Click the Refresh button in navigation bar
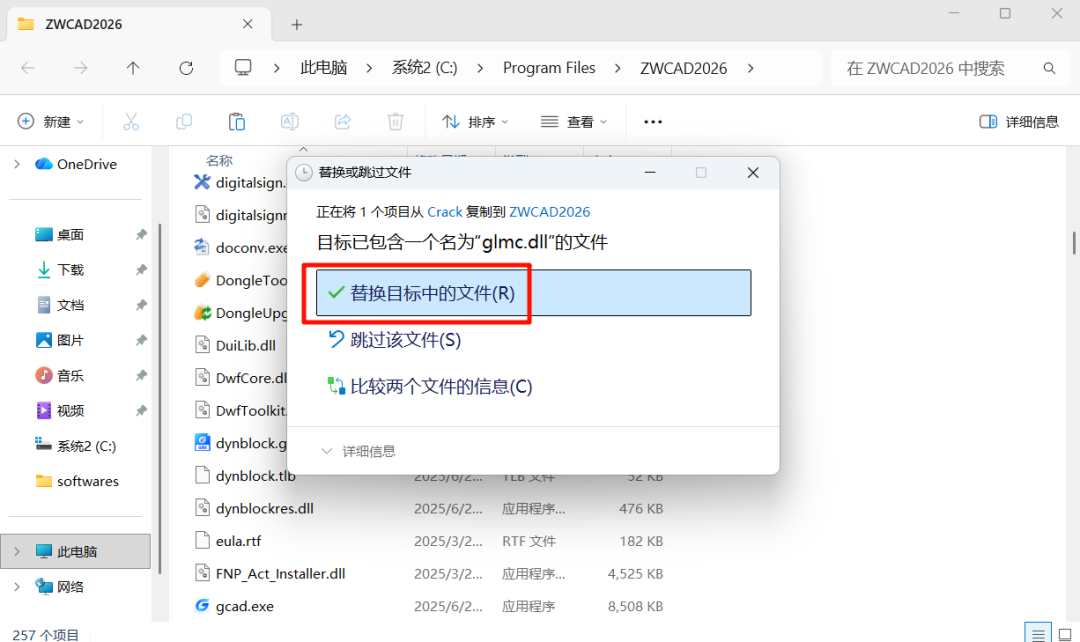The height and width of the screenshot is (642, 1080). point(186,68)
